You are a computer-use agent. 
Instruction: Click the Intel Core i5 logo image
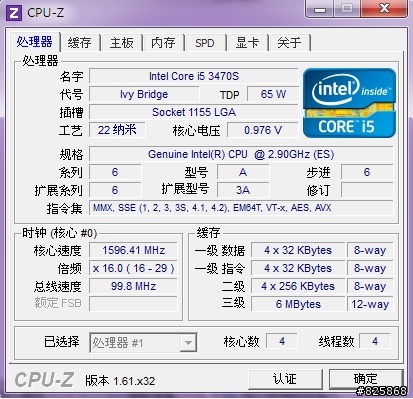tap(349, 103)
